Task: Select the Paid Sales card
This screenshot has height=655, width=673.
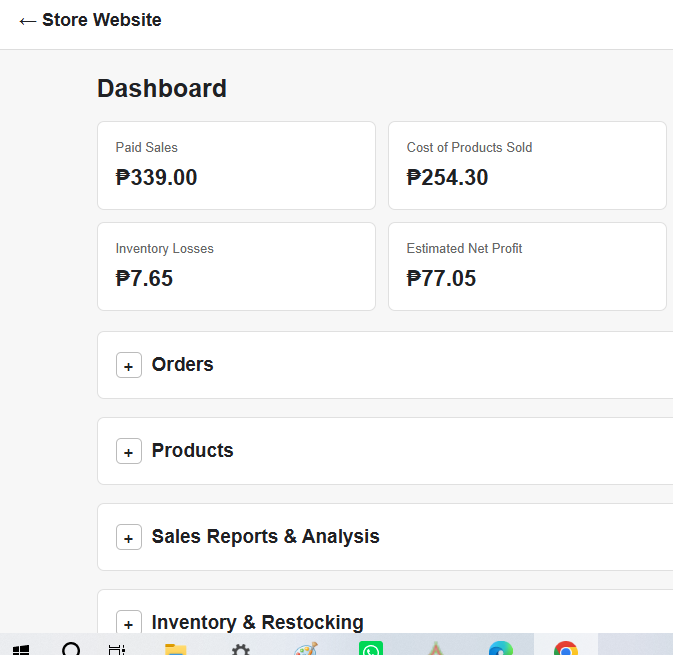Action: click(x=236, y=166)
